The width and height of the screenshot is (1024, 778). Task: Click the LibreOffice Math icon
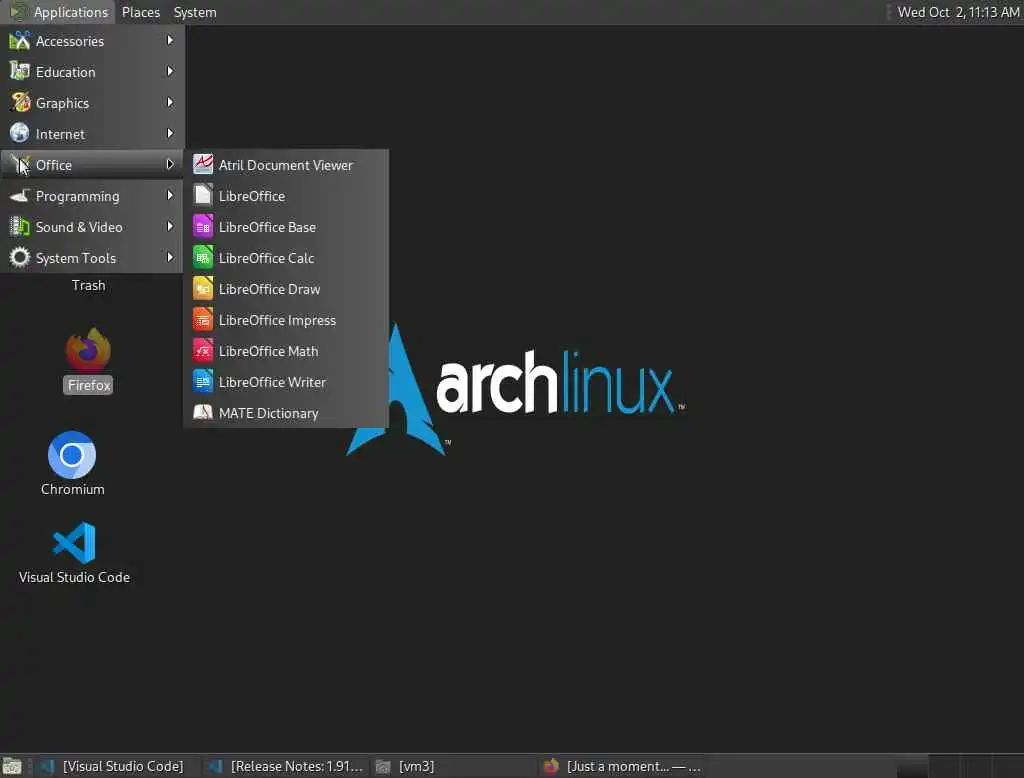(x=203, y=351)
